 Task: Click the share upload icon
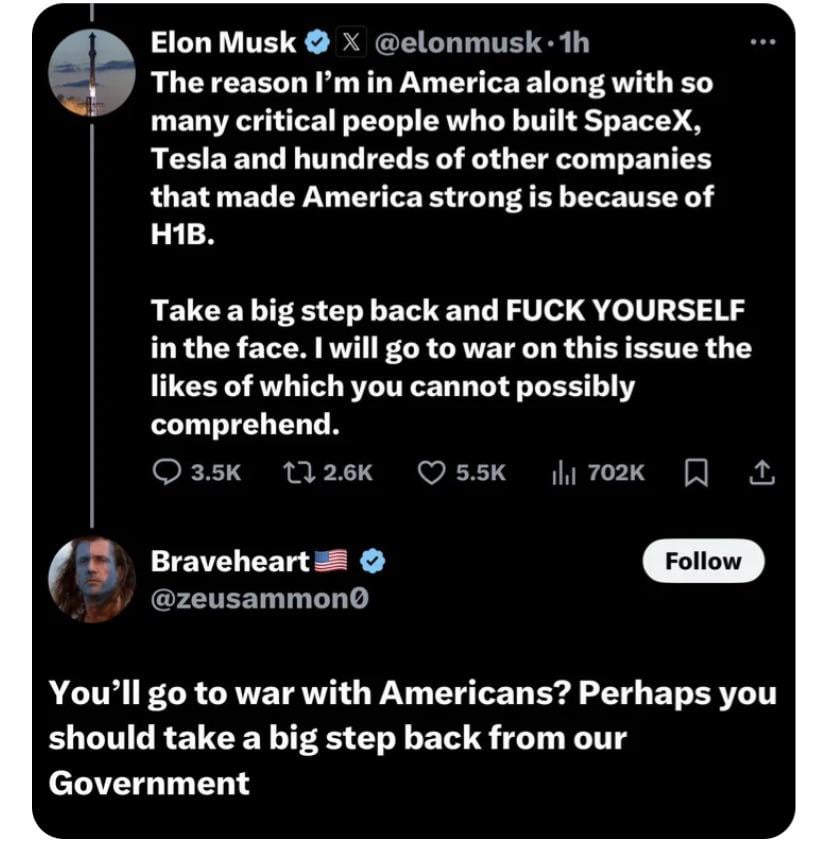pos(762,471)
